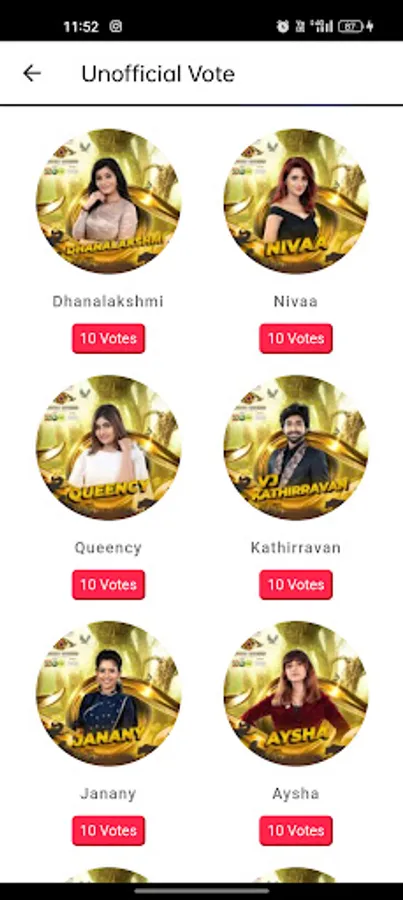The height and width of the screenshot is (900, 403).
Task: Tap the back arrow icon
Action: point(32,73)
